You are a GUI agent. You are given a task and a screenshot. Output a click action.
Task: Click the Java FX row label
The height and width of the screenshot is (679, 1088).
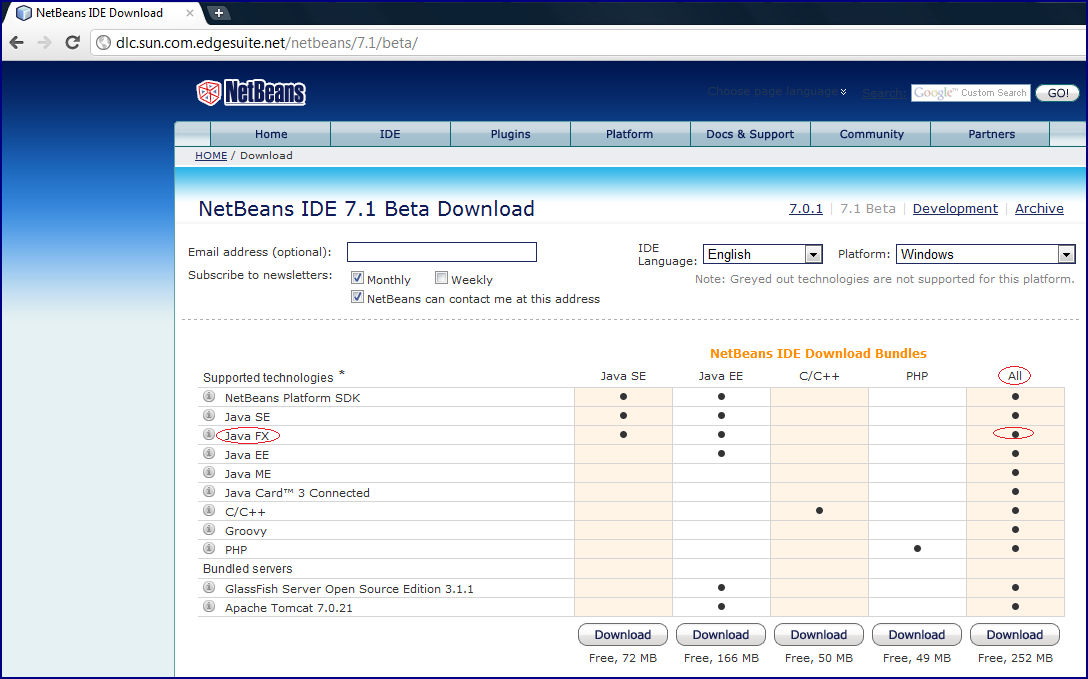click(x=247, y=436)
